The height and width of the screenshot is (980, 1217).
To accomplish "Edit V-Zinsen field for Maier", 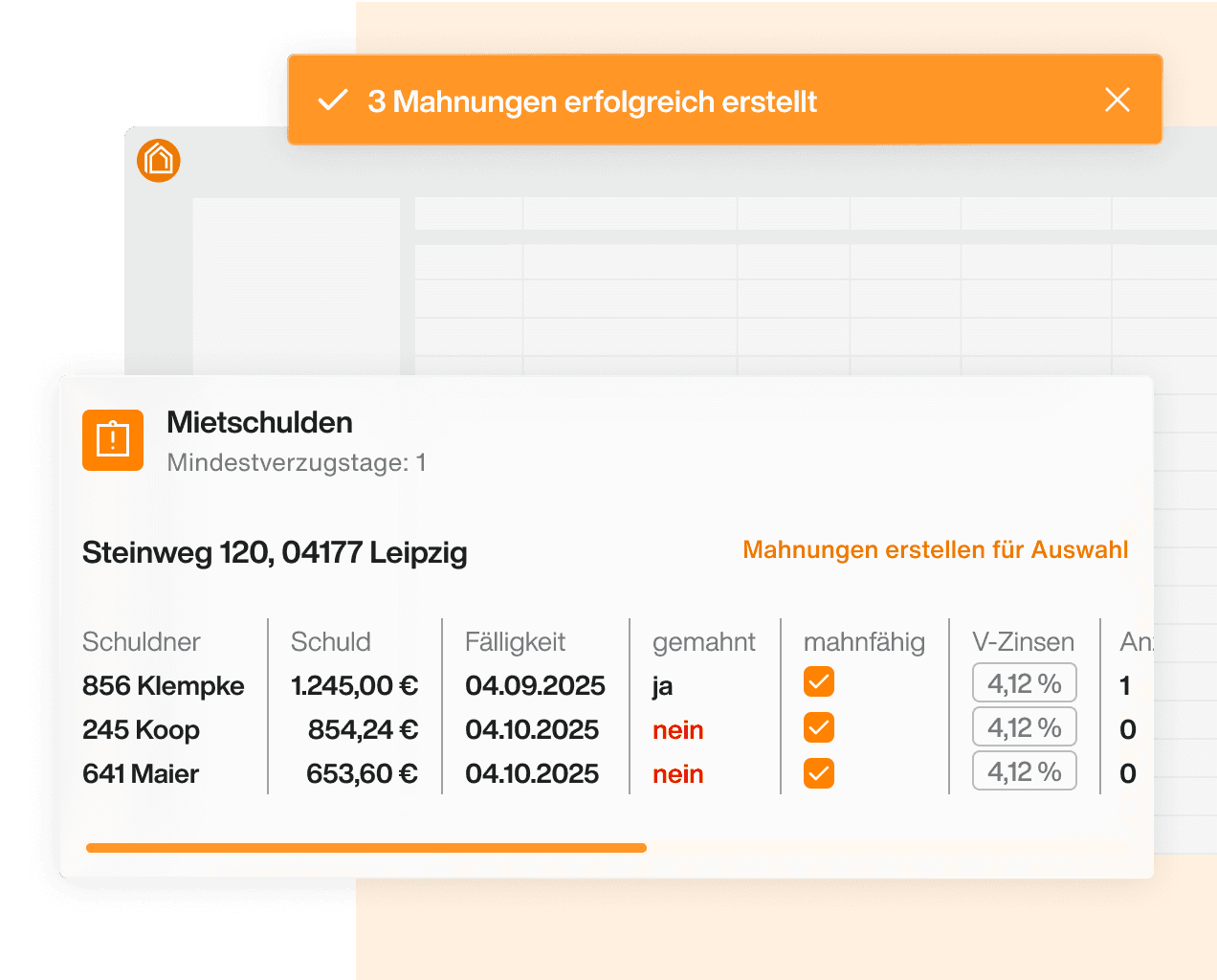I will pos(1024,772).
